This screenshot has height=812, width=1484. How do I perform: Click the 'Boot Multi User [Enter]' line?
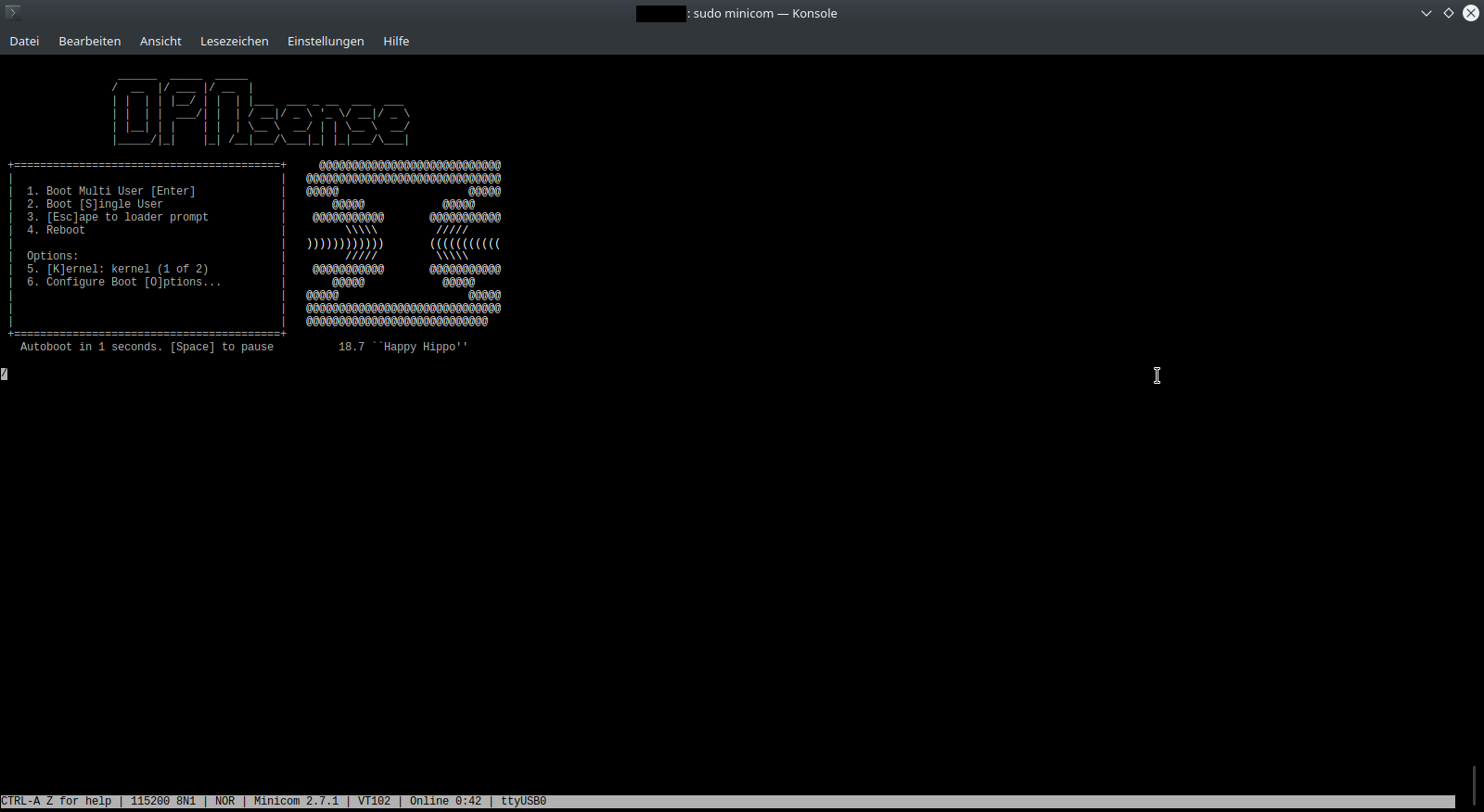pyautogui.click(x=121, y=191)
